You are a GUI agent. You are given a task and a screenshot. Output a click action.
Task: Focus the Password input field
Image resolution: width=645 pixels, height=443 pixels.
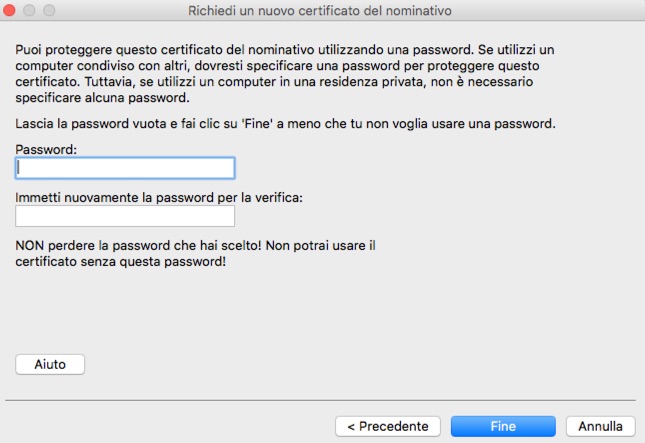coord(125,168)
